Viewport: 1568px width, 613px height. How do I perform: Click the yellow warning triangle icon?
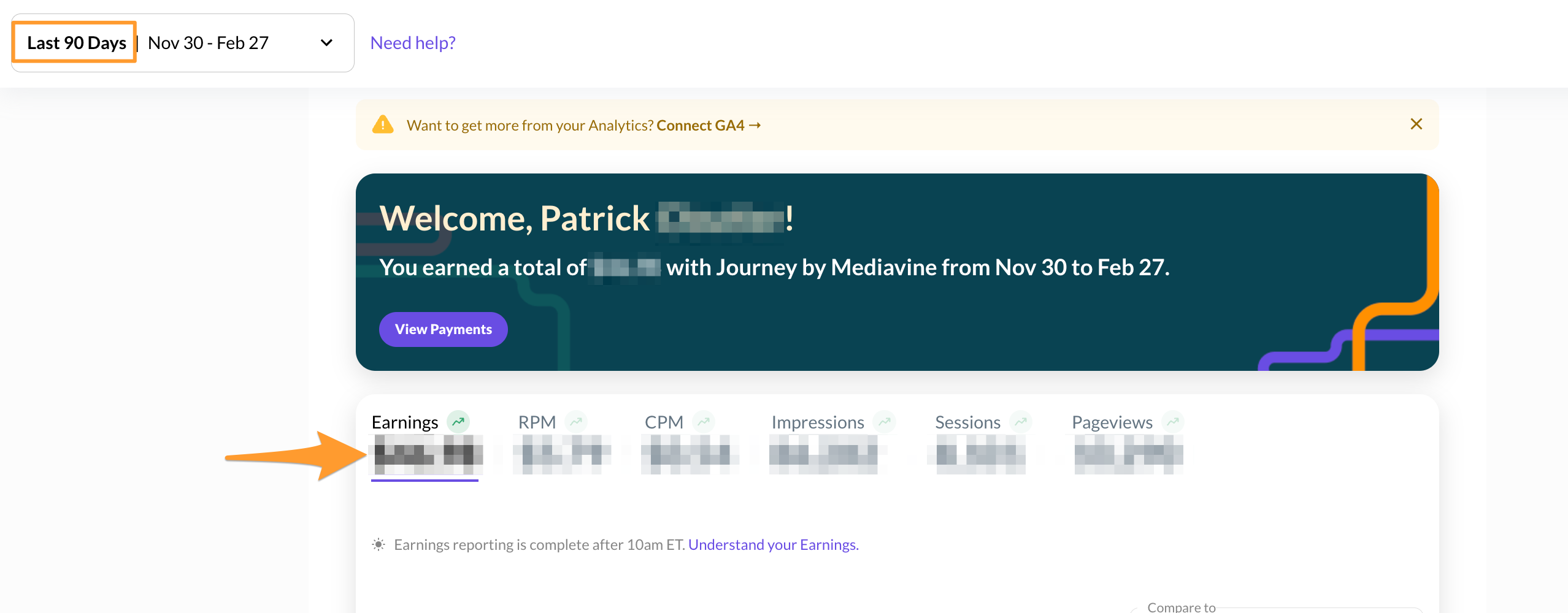(383, 125)
